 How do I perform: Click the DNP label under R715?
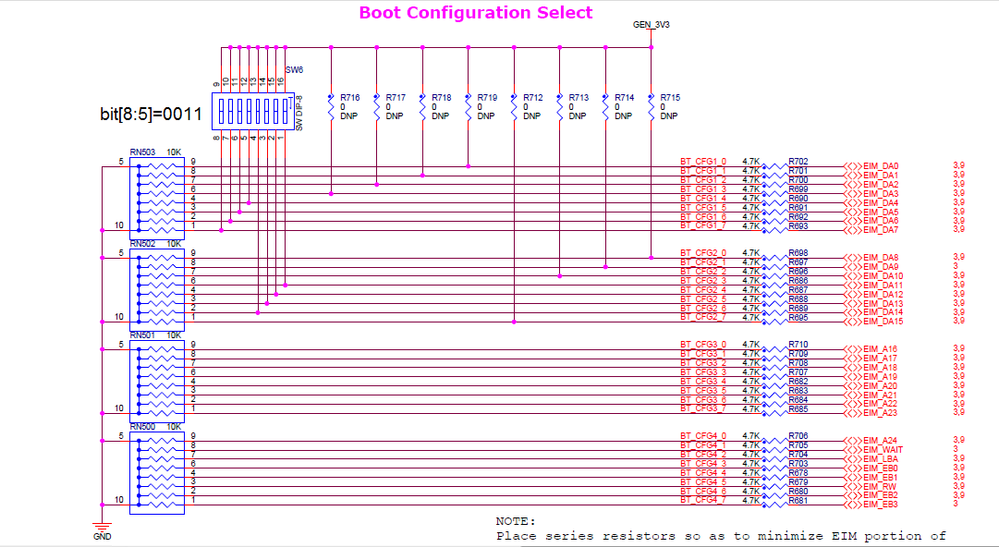click(x=669, y=116)
